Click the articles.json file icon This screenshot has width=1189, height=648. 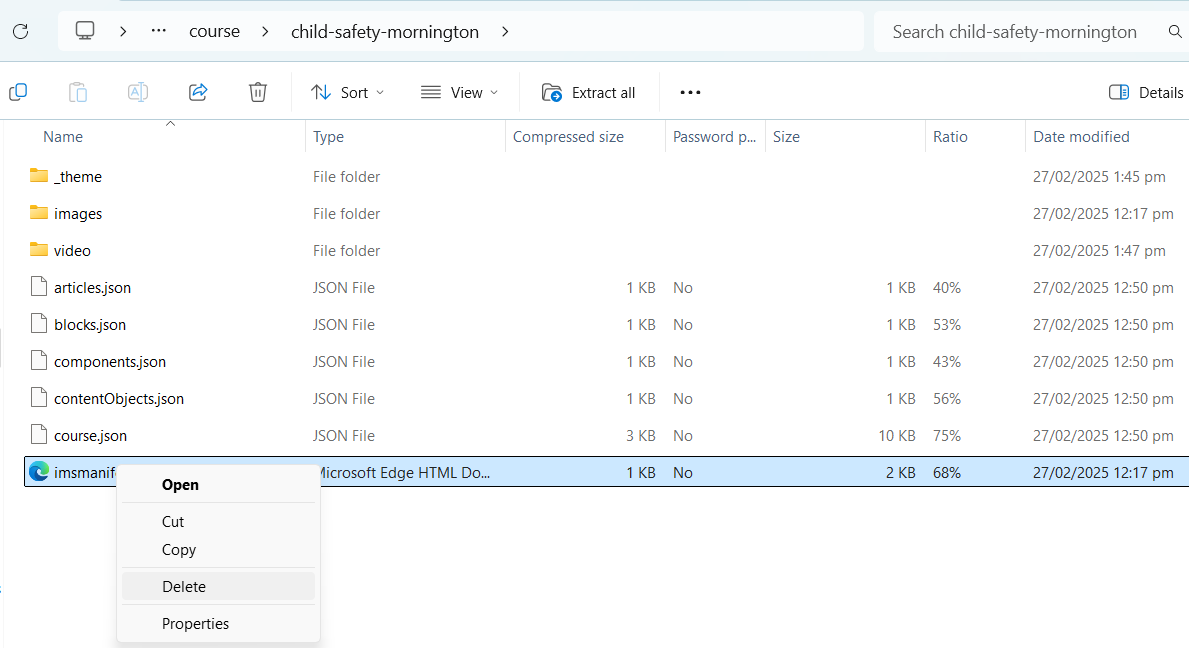point(39,287)
